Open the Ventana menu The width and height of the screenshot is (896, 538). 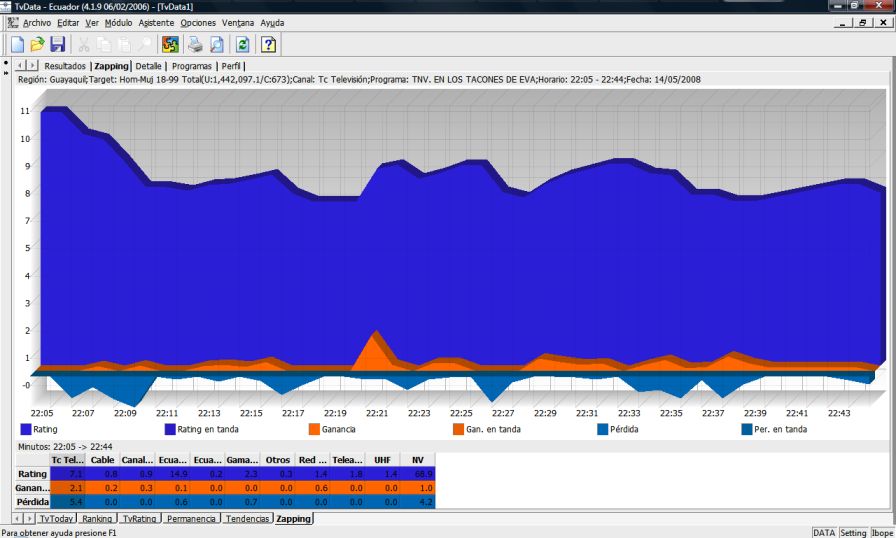(x=238, y=23)
